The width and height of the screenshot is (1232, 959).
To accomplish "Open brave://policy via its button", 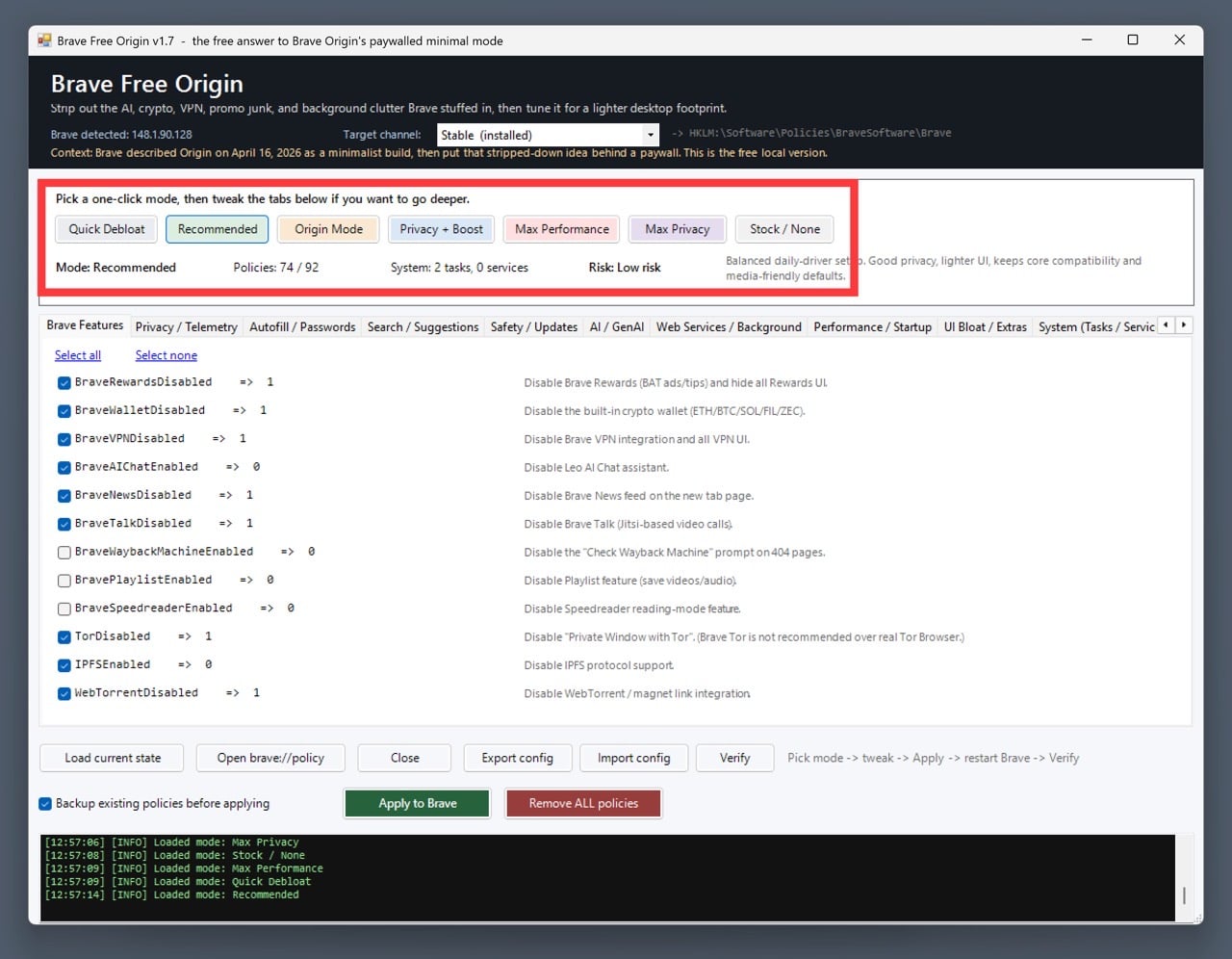I will tap(270, 758).
